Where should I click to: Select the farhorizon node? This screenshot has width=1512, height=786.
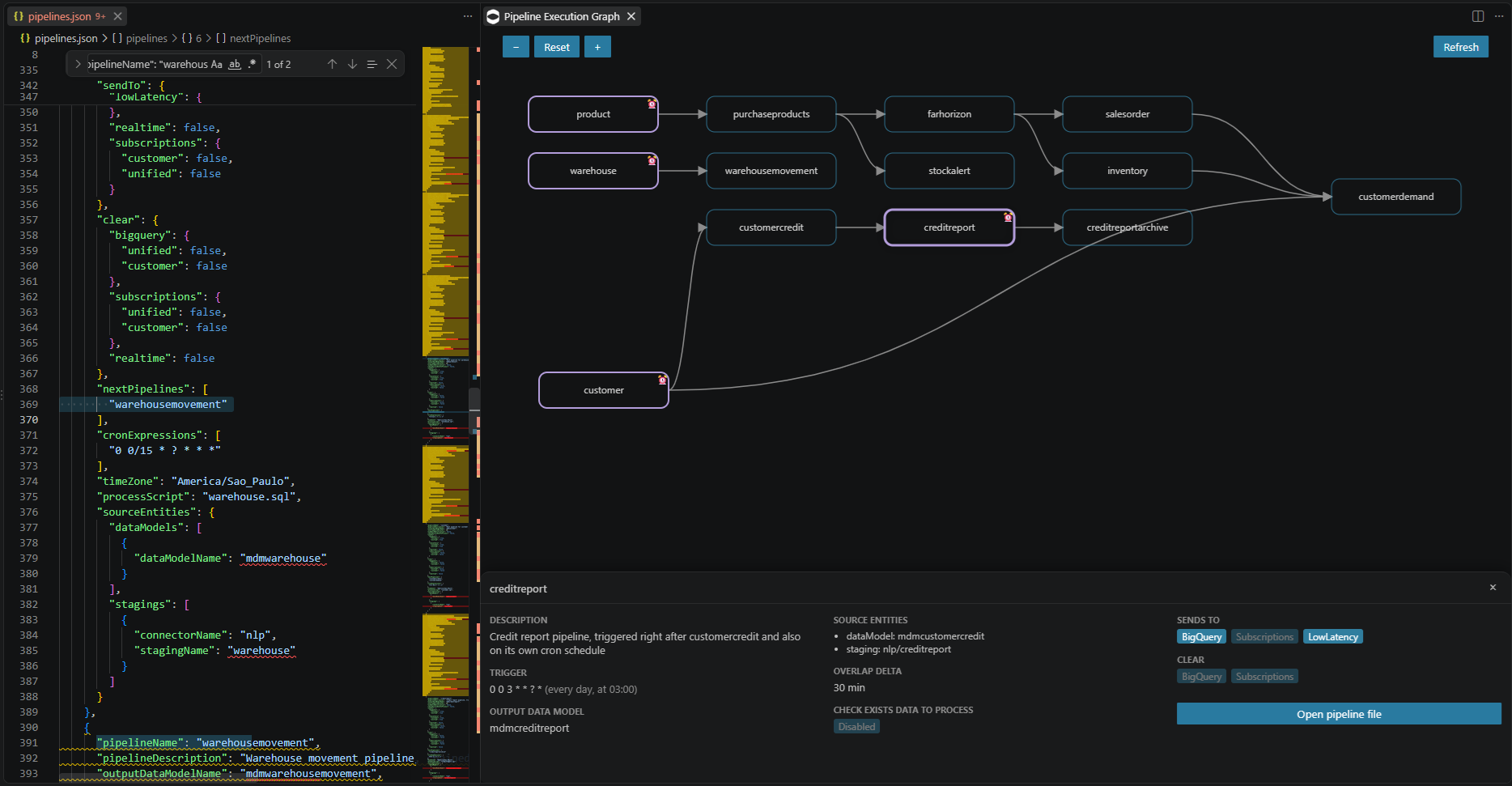click(949, 114)
